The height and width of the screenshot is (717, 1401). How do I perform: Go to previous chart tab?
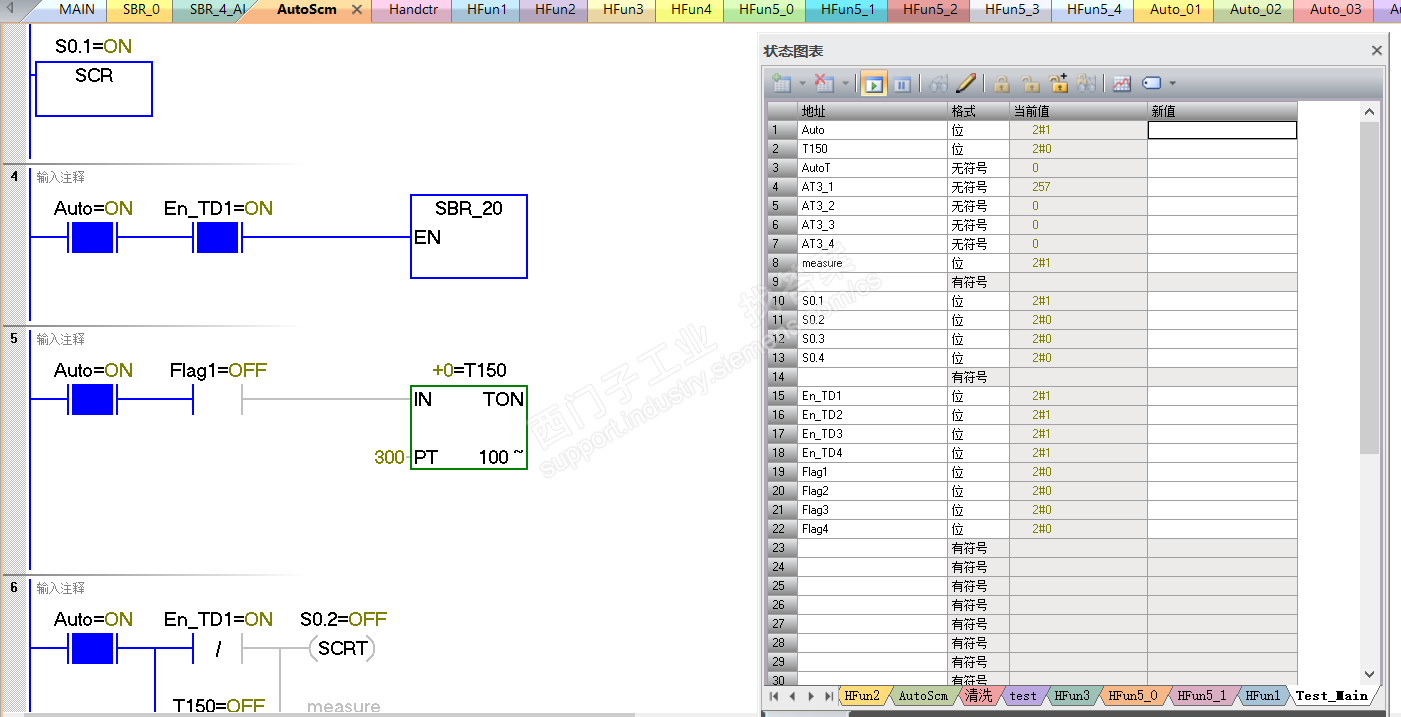coord(792,696)
